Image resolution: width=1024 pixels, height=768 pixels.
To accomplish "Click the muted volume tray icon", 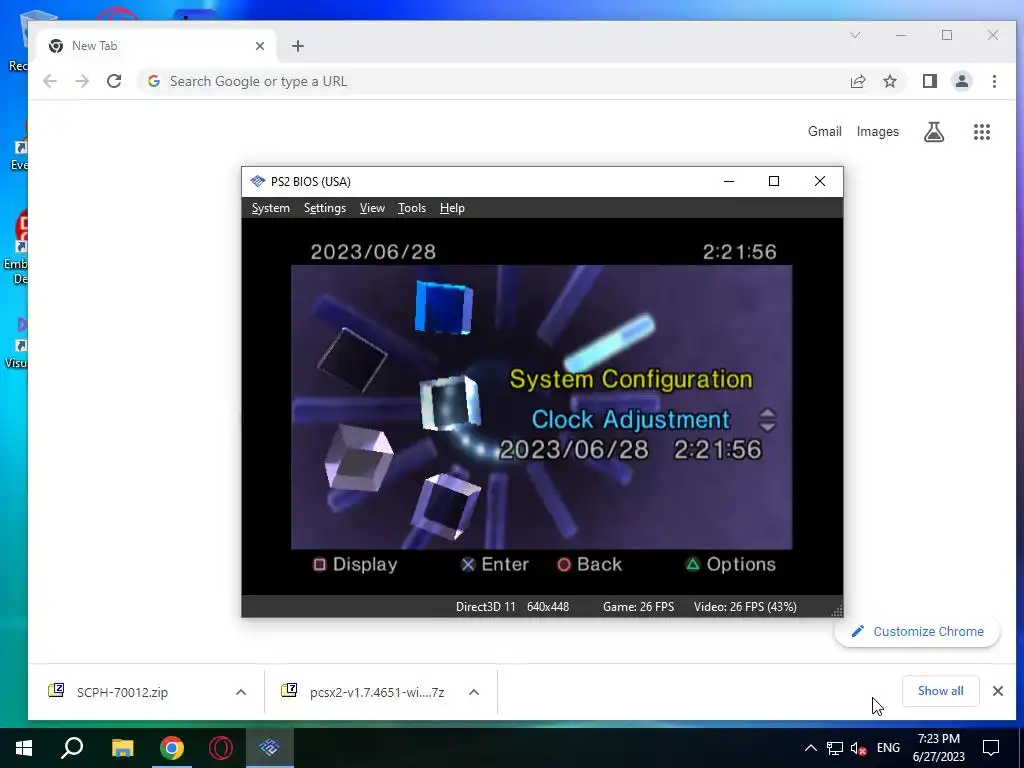I will click(x=859, y=748).
